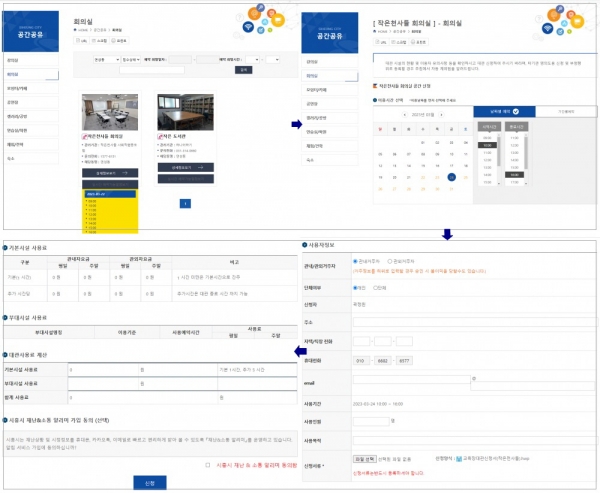Viewport: 600px width, 493px height.
Task: Check the 재난 소통 알리미 동의 checkbox
Action: [x=207, y=464]
